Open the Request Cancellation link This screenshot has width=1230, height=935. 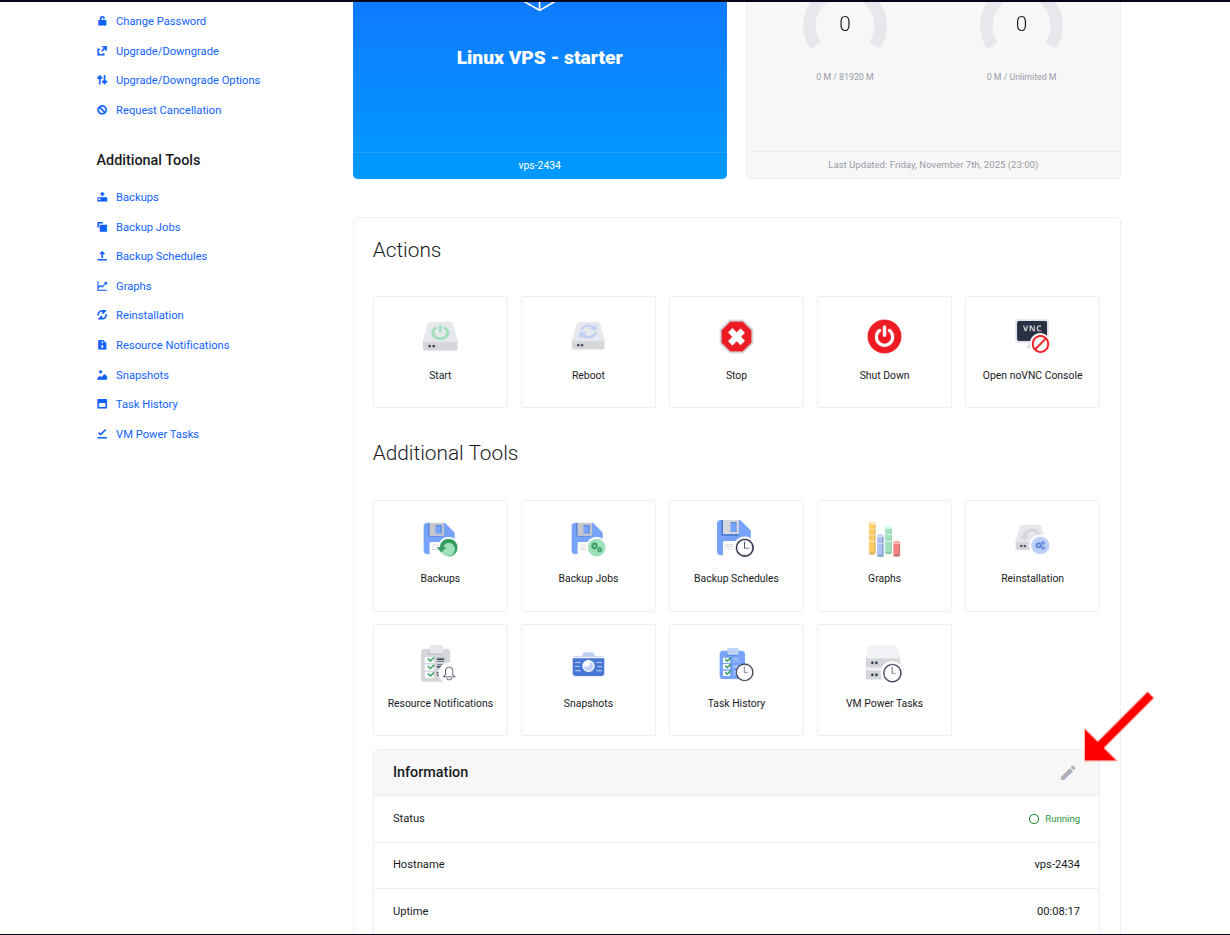[167, 110]
